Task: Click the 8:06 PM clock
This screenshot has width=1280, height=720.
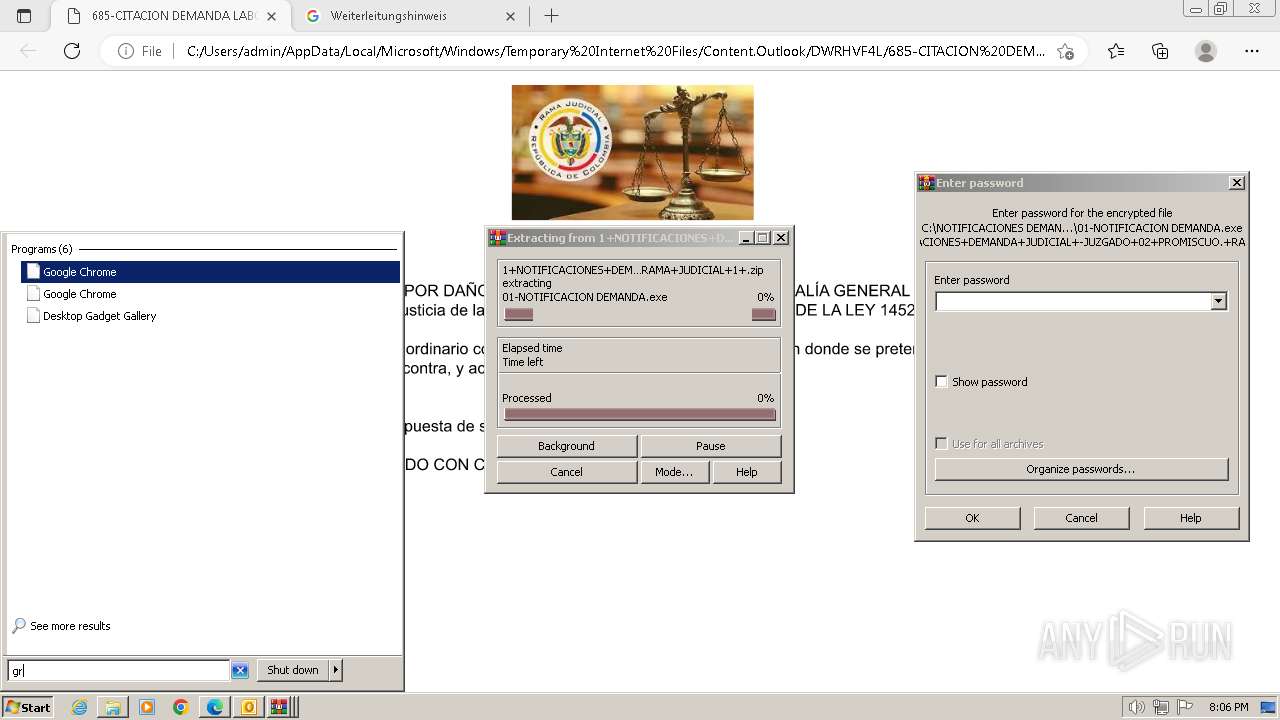Action: point(1228,707)
